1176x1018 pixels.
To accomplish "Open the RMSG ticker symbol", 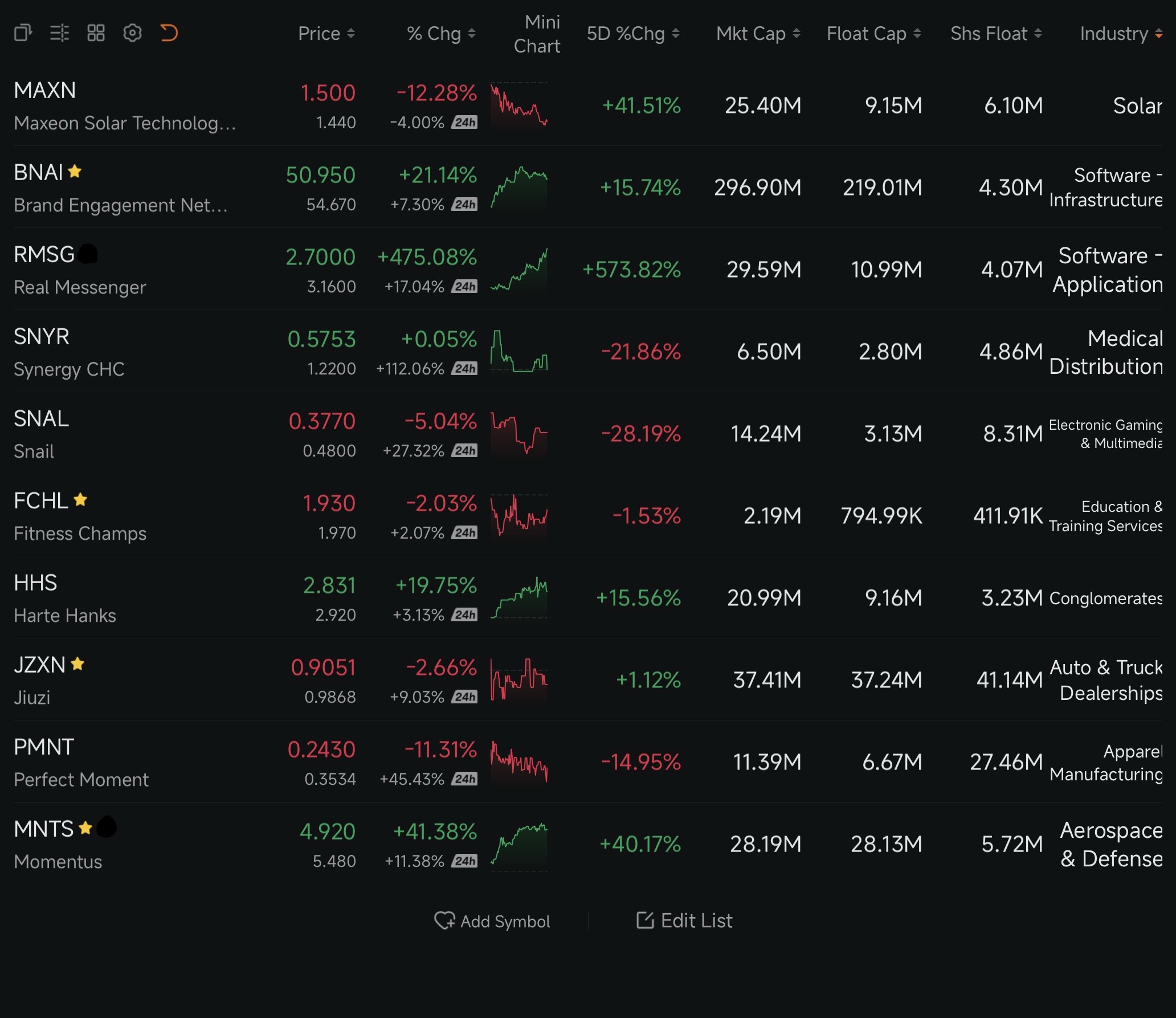I will (44, 254).
